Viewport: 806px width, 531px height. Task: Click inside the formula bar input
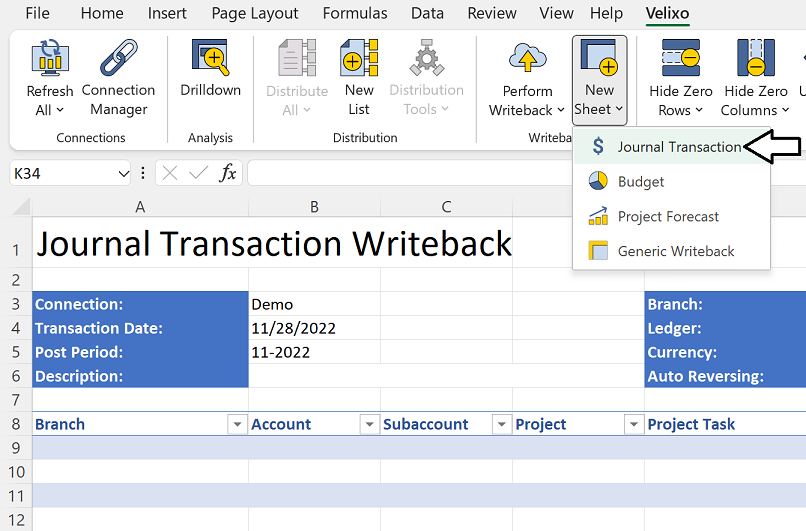[526, 173]
